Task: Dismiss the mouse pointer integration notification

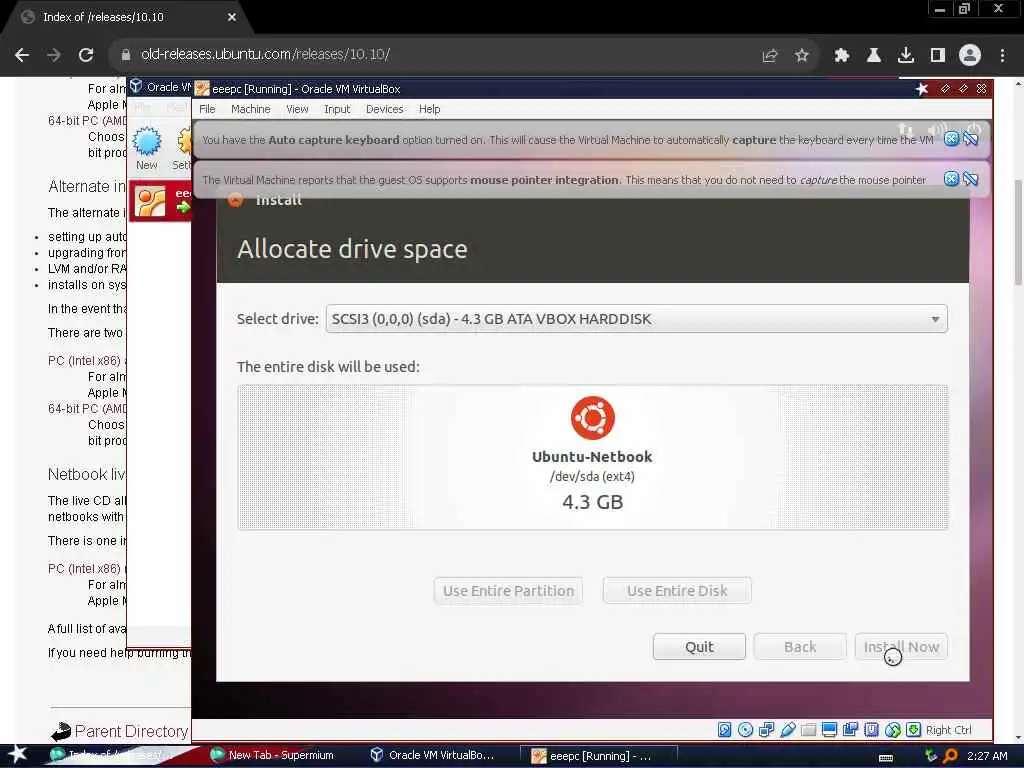Action: [952, 179]
